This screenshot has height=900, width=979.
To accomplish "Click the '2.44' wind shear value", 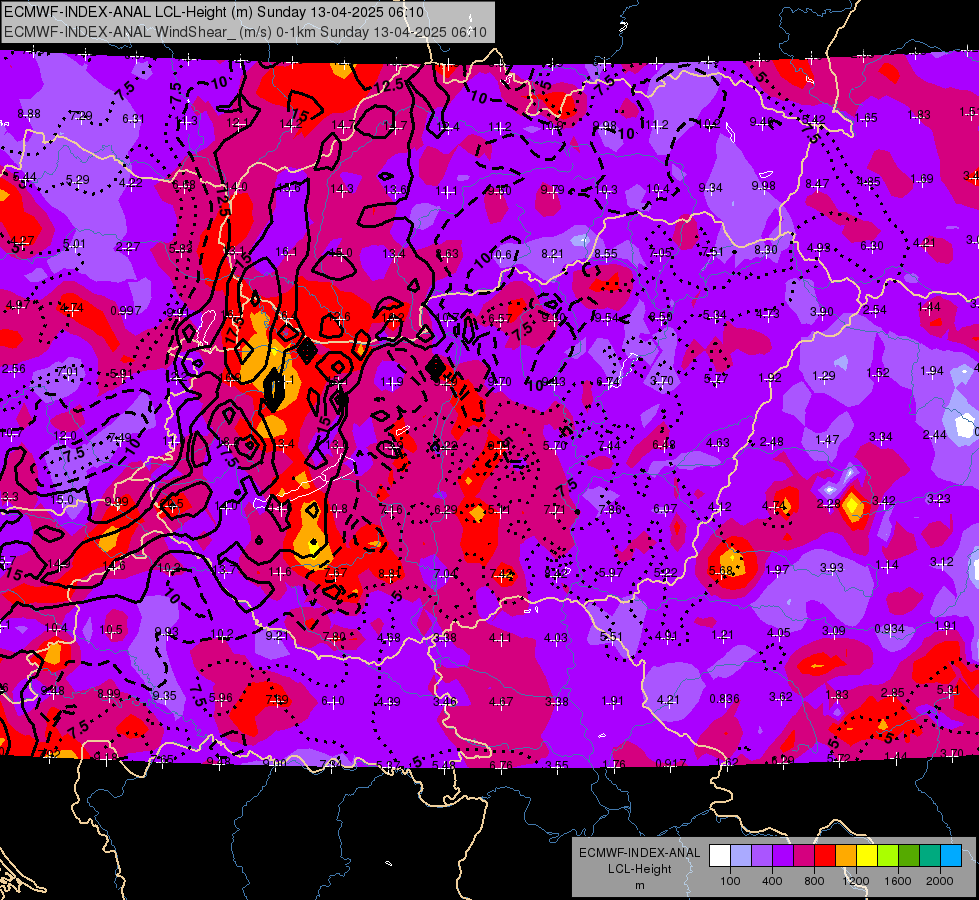I will (x=935, y=435).
